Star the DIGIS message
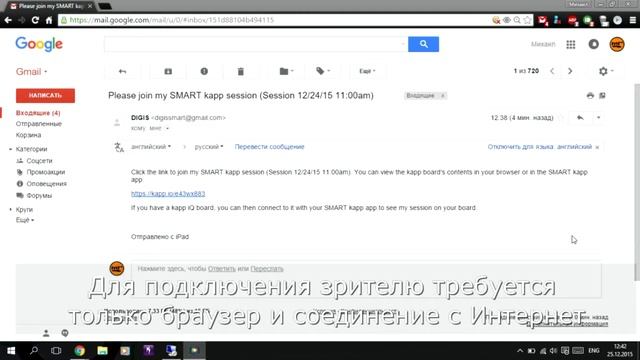Viewport: 640px width, 360px height. coord(562,118)
